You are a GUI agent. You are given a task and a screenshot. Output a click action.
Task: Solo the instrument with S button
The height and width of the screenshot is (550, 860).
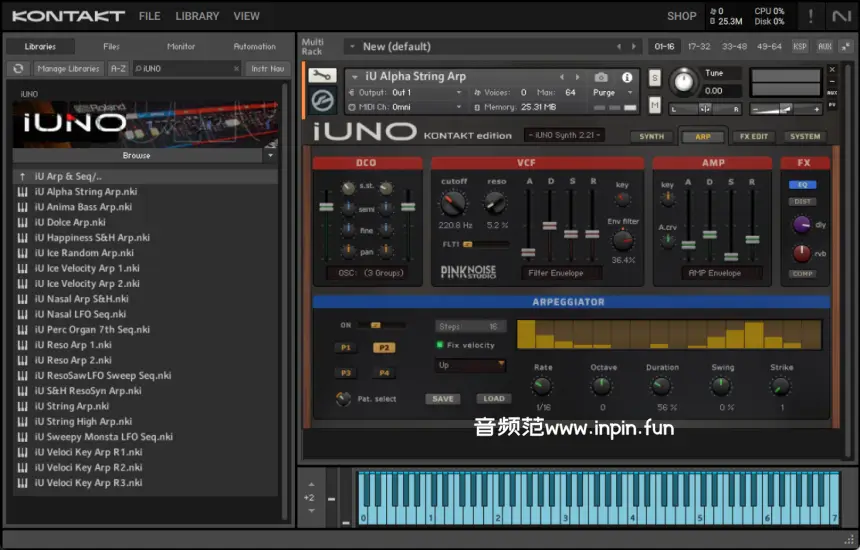click(x=655, y=78)
